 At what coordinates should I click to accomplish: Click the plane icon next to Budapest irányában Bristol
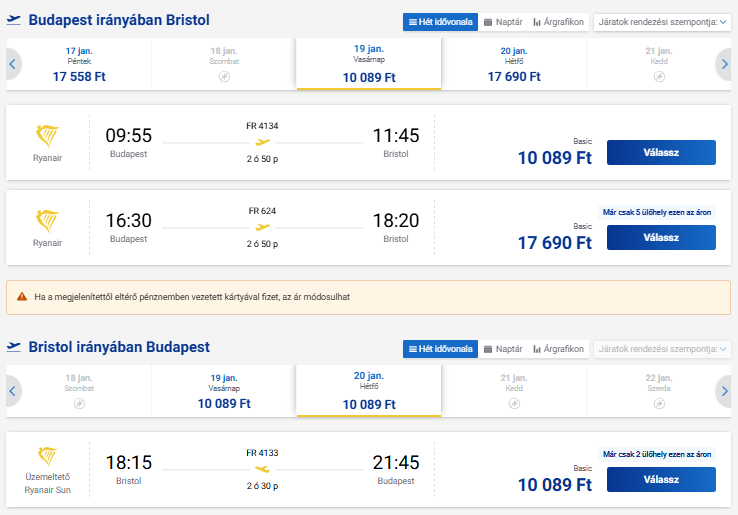click(14, 20)
